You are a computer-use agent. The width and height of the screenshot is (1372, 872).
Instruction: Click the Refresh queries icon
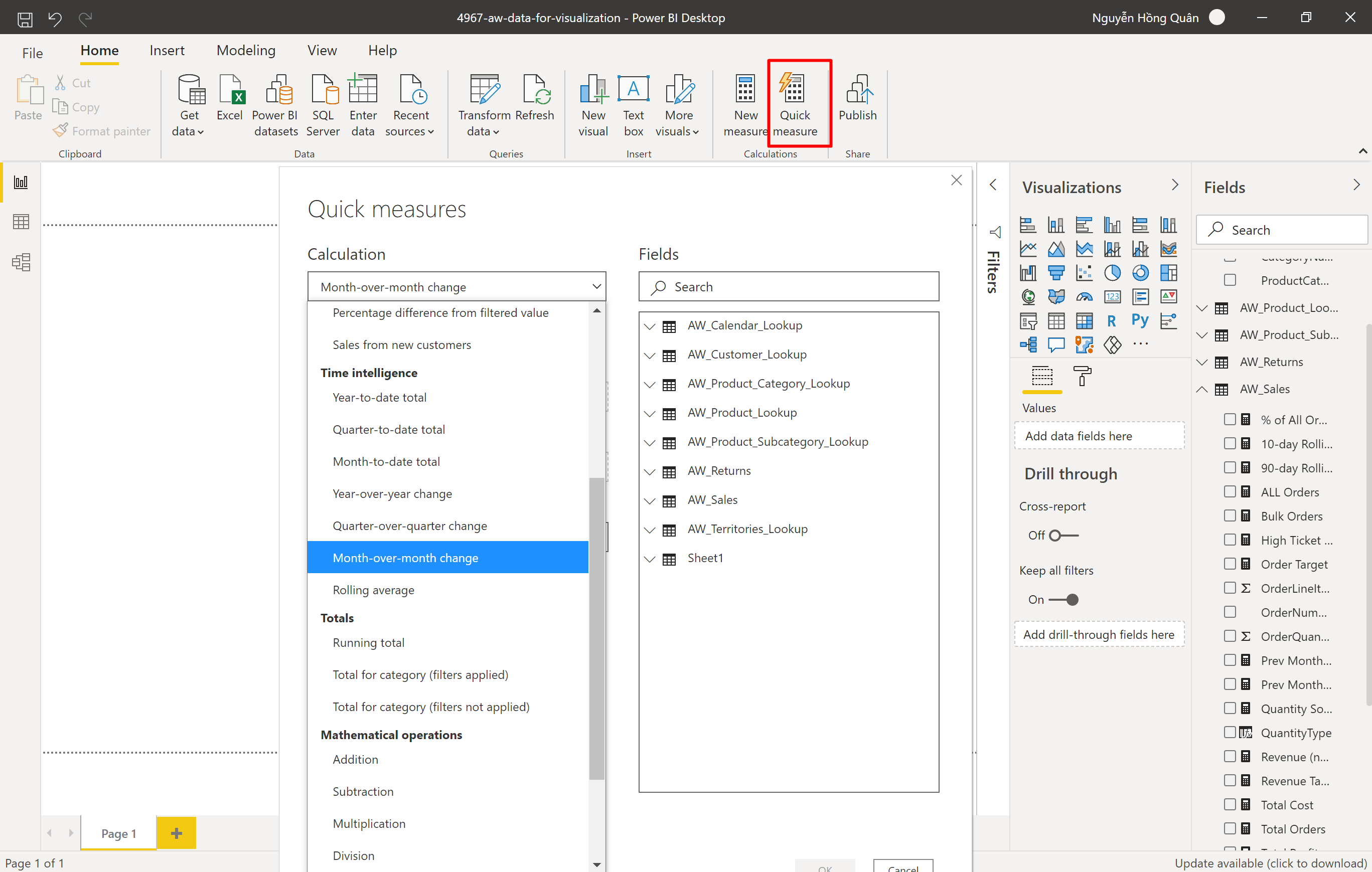point(534,97)
